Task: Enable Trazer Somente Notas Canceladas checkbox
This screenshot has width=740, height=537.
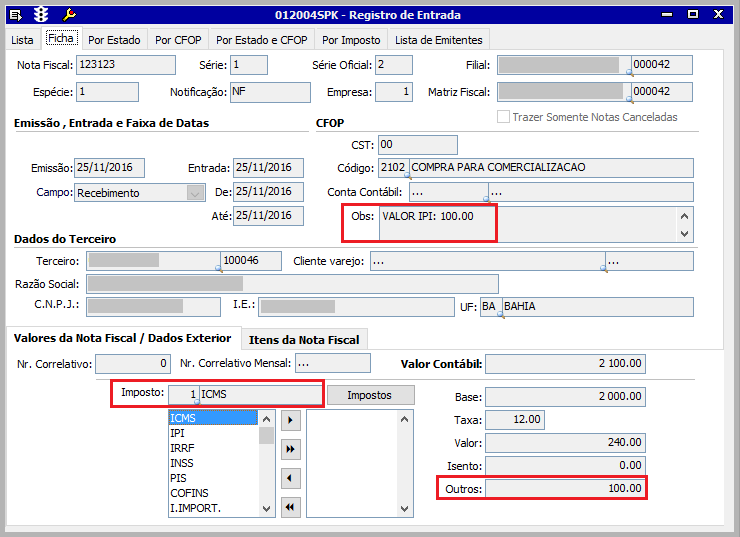Action: (x=504, y=117)
